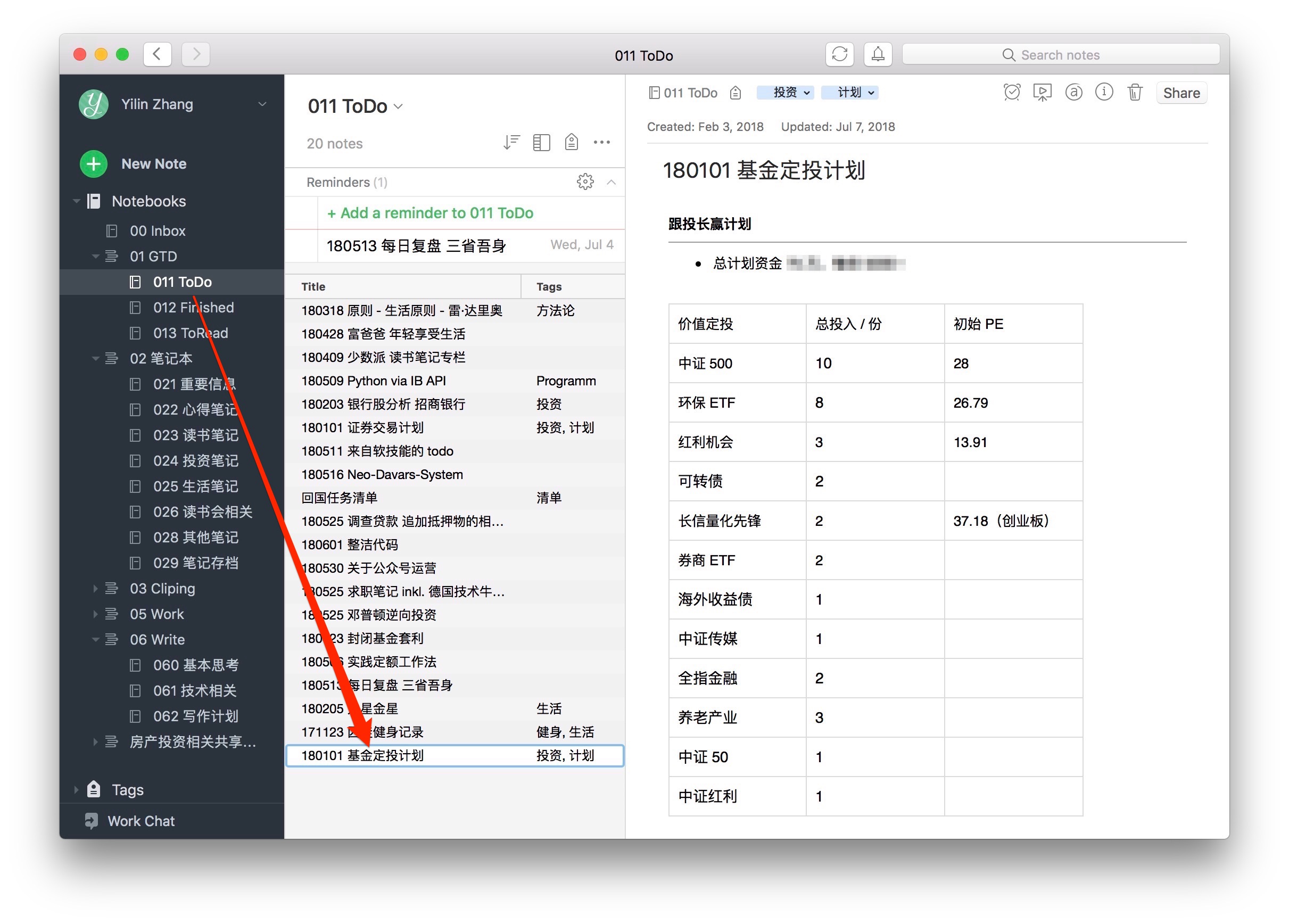
Task: Change note list view layout icon
Action: (541, 143)
